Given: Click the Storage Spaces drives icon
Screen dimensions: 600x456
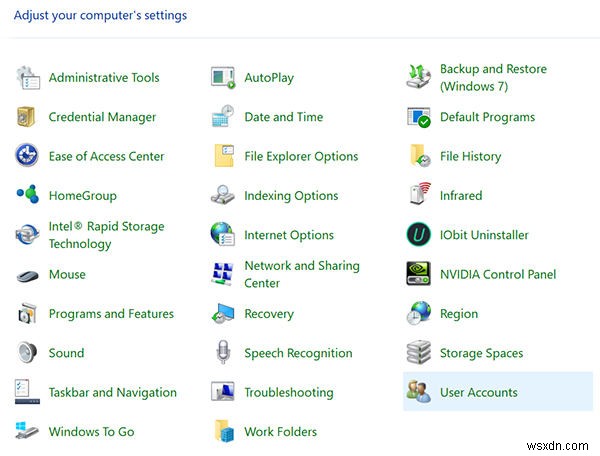Looking at the screenshot, I should (419, 352).
